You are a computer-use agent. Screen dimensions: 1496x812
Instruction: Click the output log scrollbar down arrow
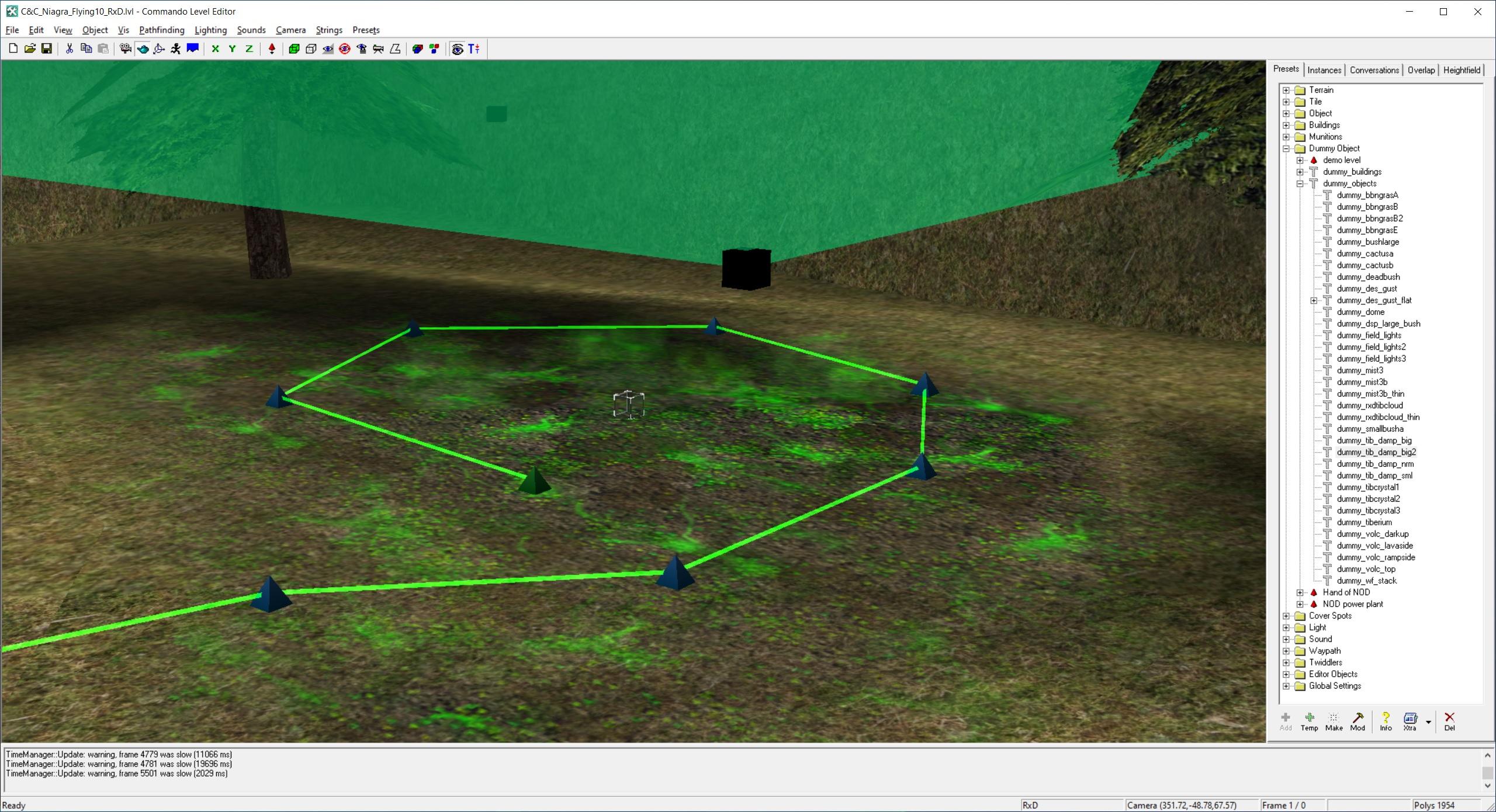tap(1487, 786)
